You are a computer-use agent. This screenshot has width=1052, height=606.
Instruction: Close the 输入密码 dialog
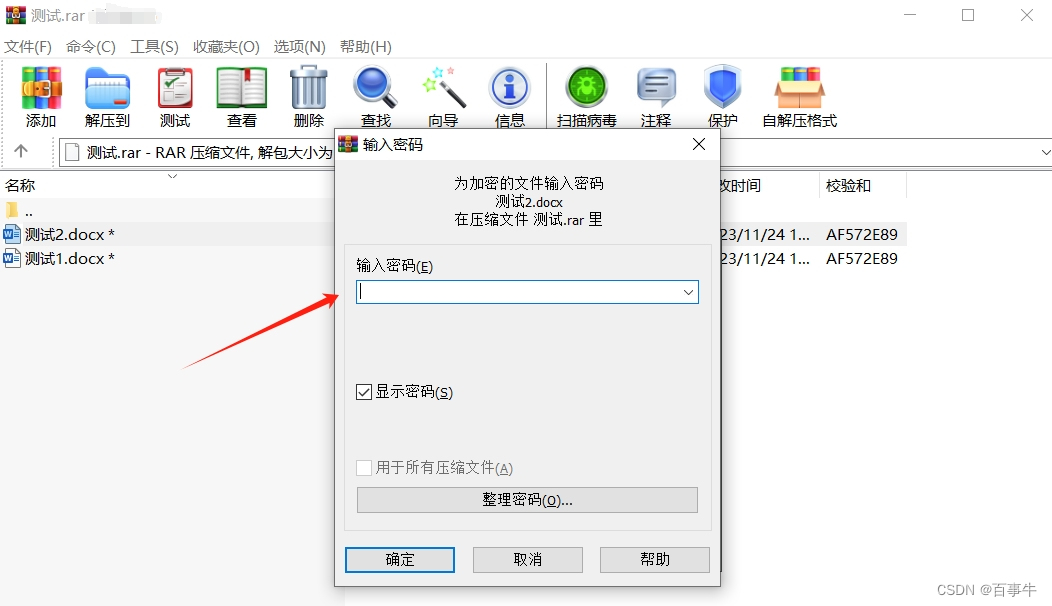(x=699, y=144)
